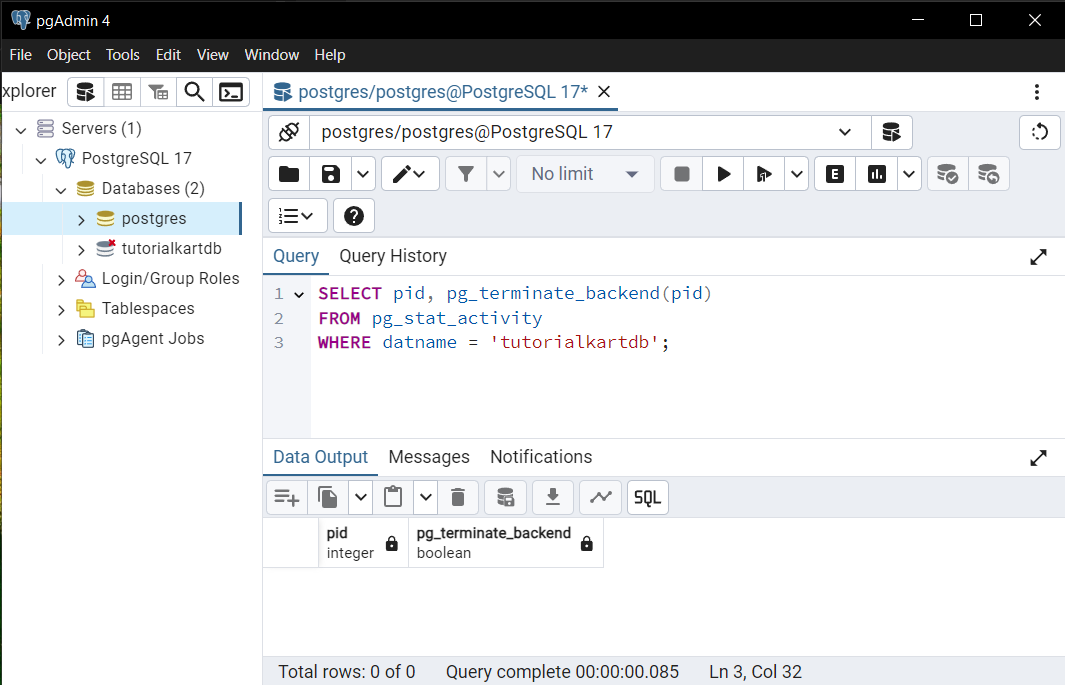The width and height of the screenshot is (1065, 685).
Task: Open PSQL Tool from explorer toolbar
Action: point(231,92)
